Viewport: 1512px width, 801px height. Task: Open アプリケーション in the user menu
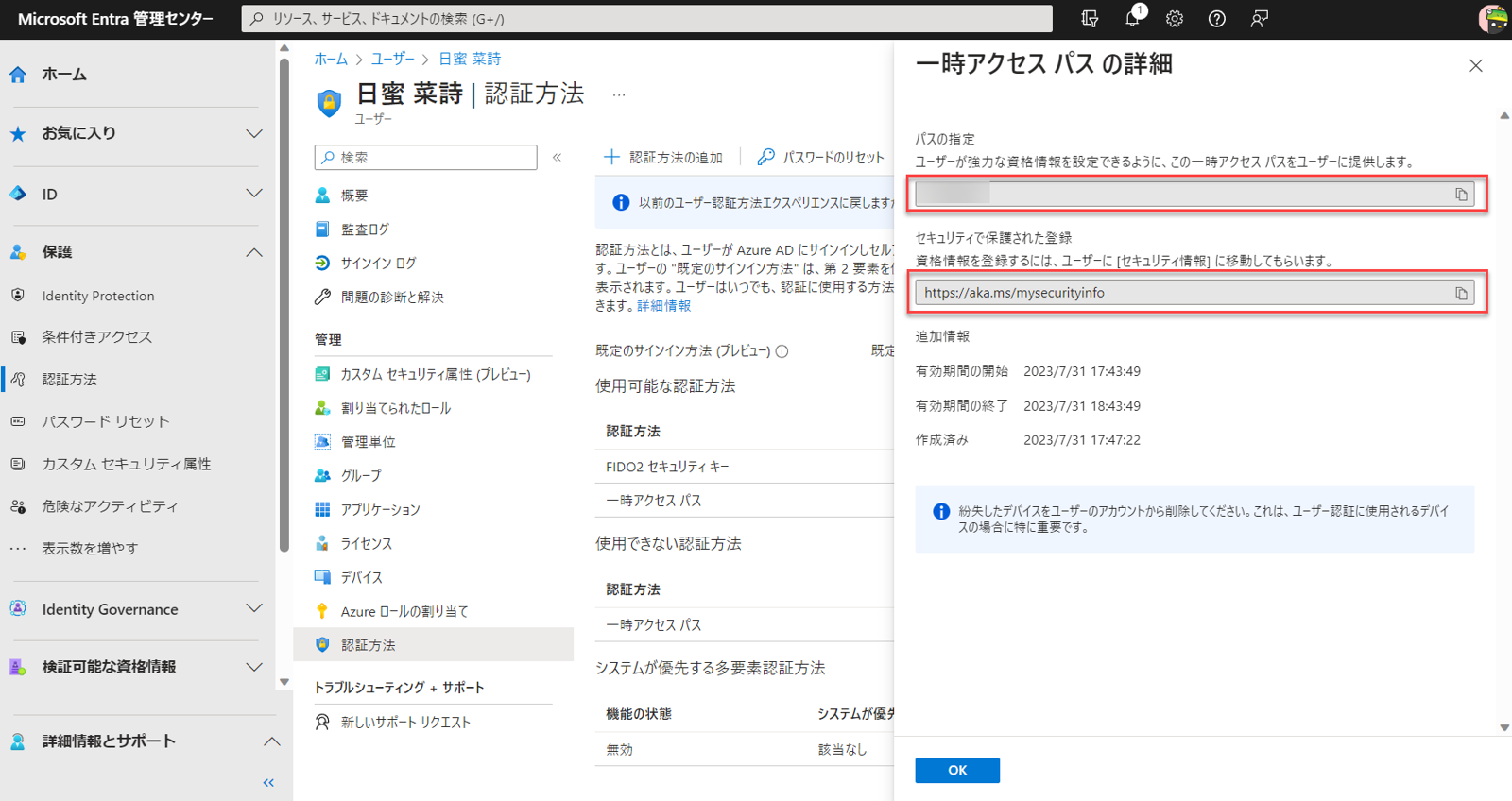(x=380, y=510)
